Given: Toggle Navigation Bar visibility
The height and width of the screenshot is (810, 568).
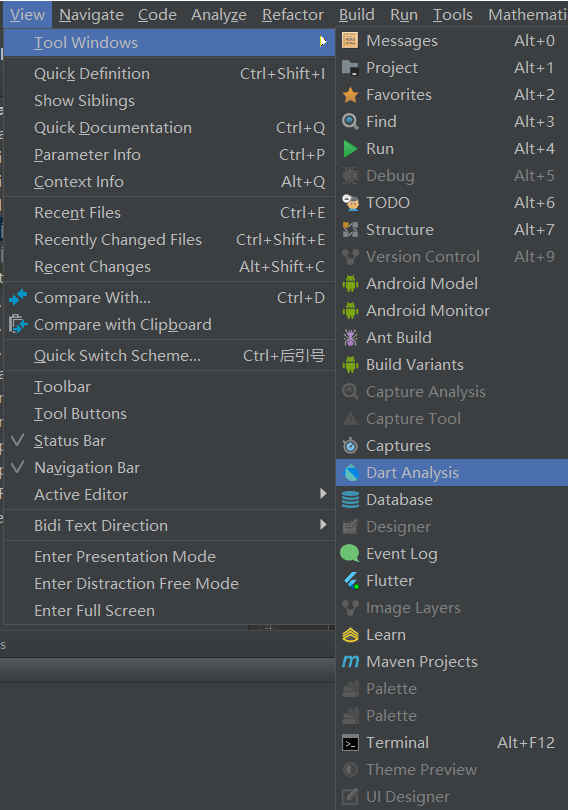Looking at the screenshot, I should 169,468.
